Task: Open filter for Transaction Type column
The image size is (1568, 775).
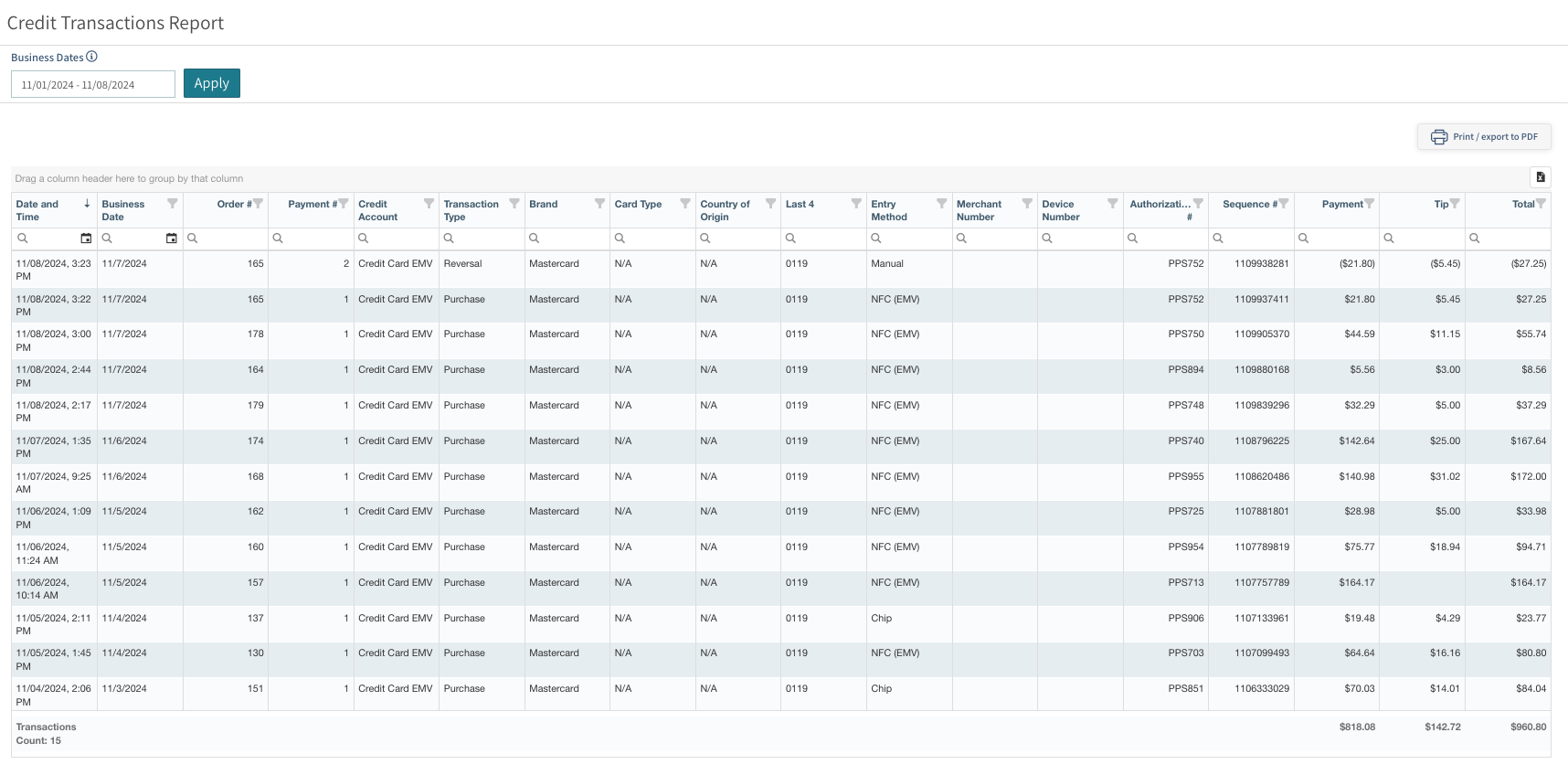Action: click(514, 204)
